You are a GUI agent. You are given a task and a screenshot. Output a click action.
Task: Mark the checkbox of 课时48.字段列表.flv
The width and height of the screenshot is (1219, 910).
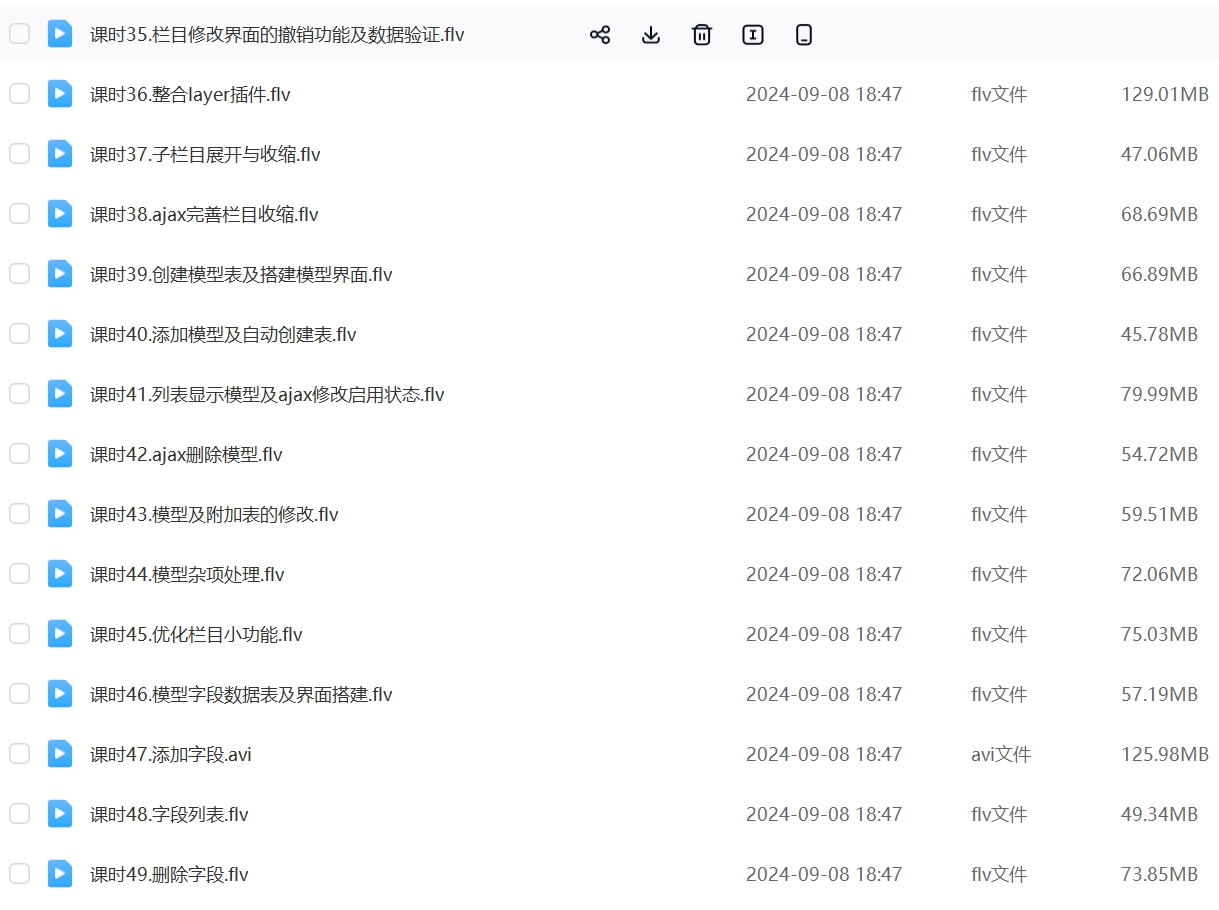[20, 814]
